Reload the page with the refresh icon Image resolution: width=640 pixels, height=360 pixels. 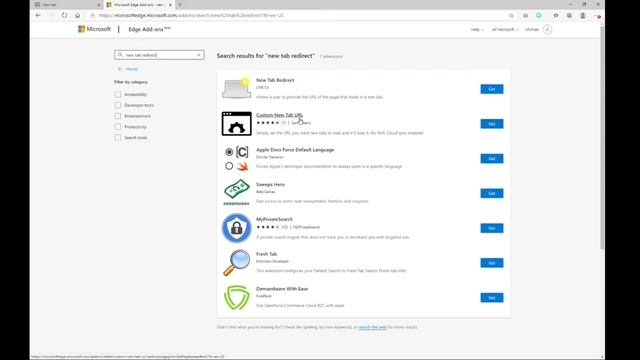64,16
